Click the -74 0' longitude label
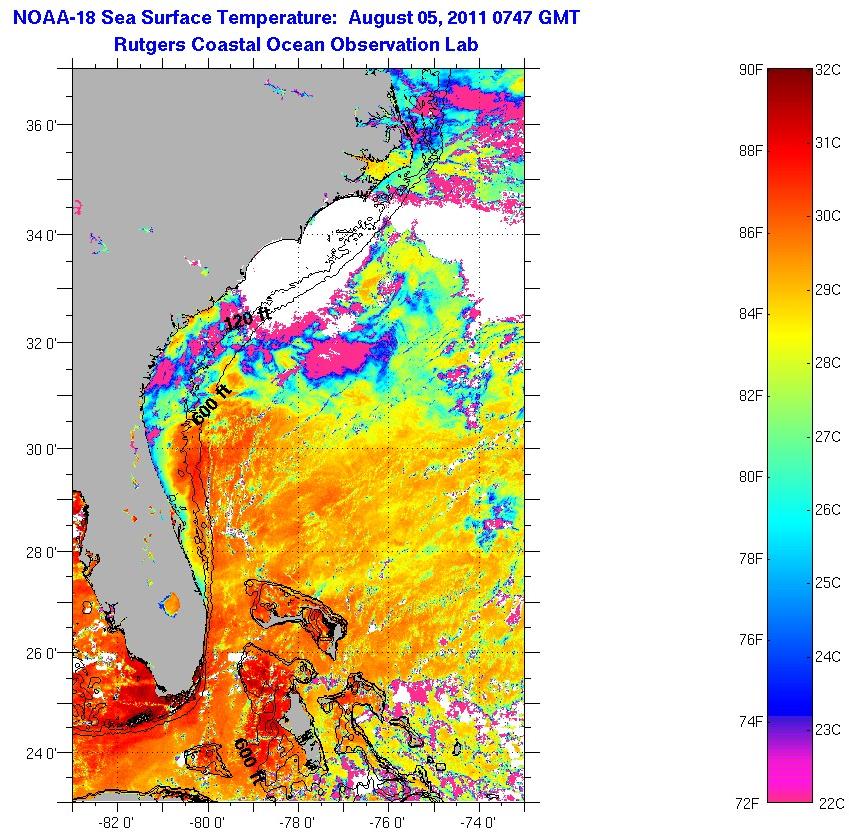The height and width of the screenshot is (832, 849). (478, 822)
